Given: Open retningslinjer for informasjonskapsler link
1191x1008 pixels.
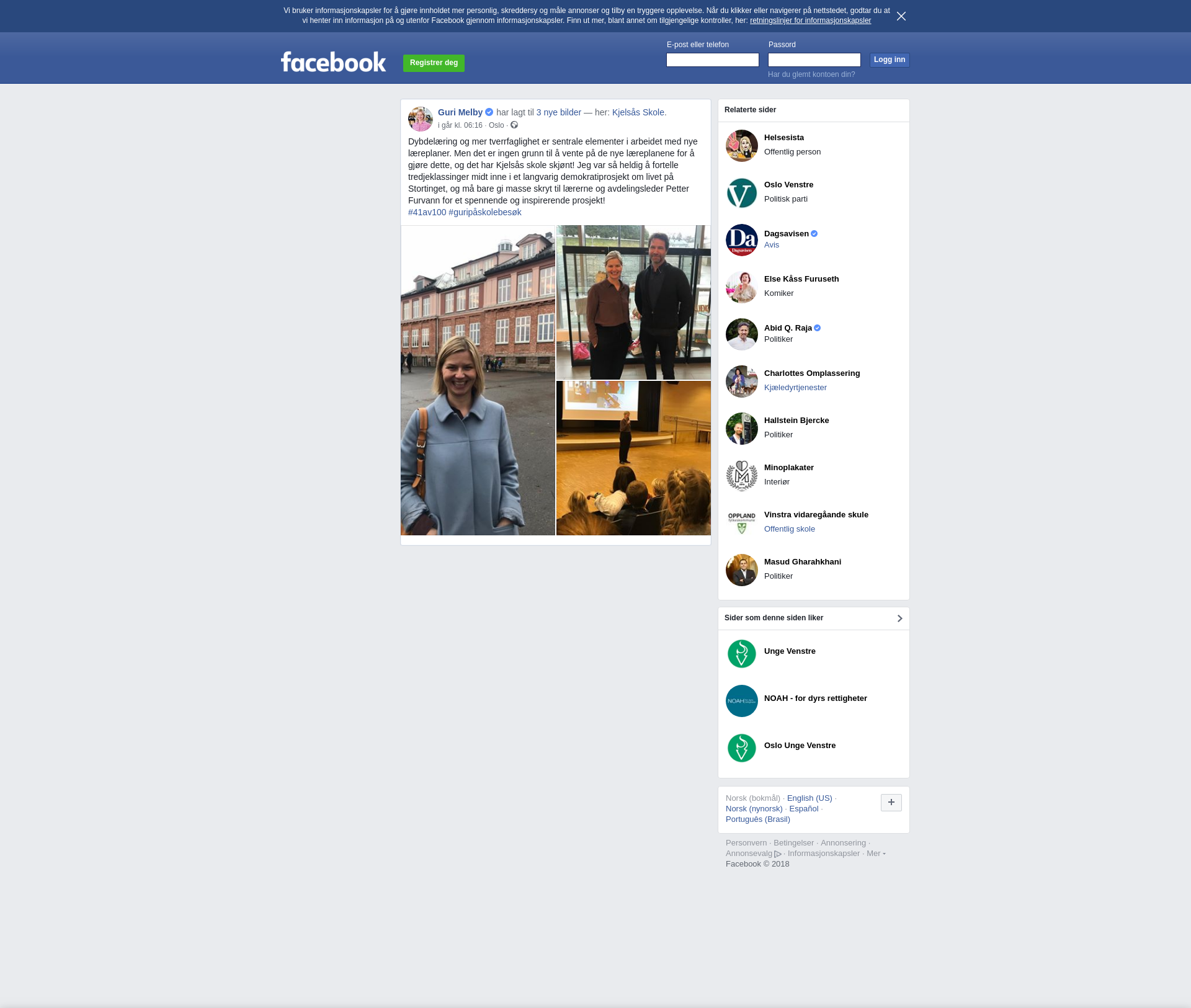Looking at the screenshot, I should [810, 20].
